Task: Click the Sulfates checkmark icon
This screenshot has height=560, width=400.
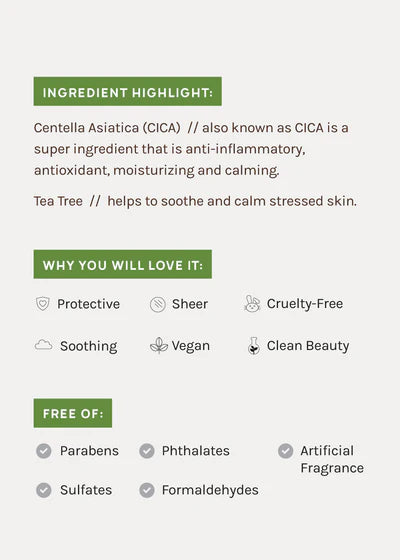Action: 44,490
